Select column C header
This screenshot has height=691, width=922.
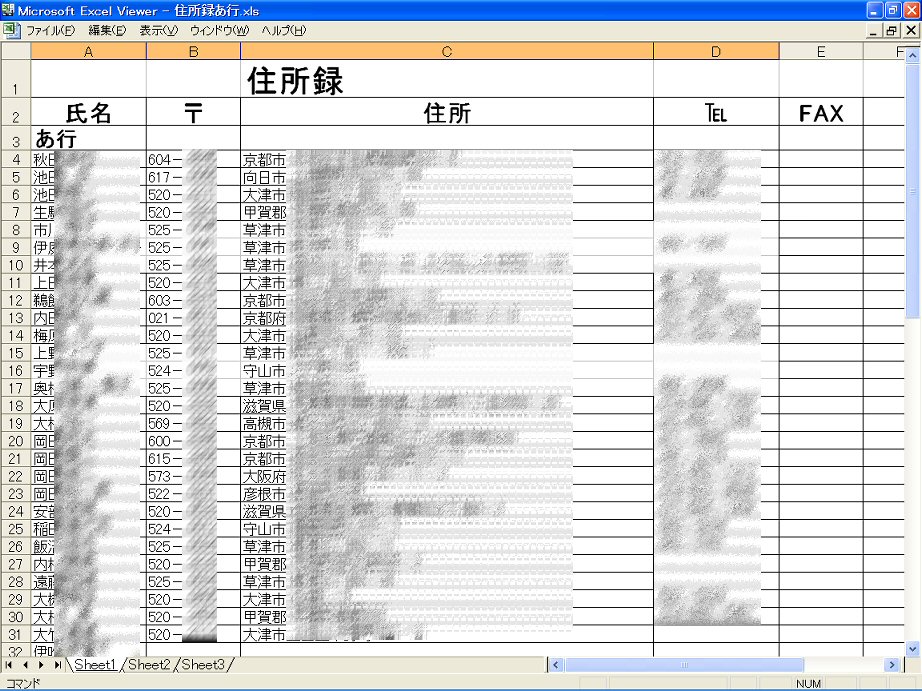pyautogui.click(x=446, y=51)
